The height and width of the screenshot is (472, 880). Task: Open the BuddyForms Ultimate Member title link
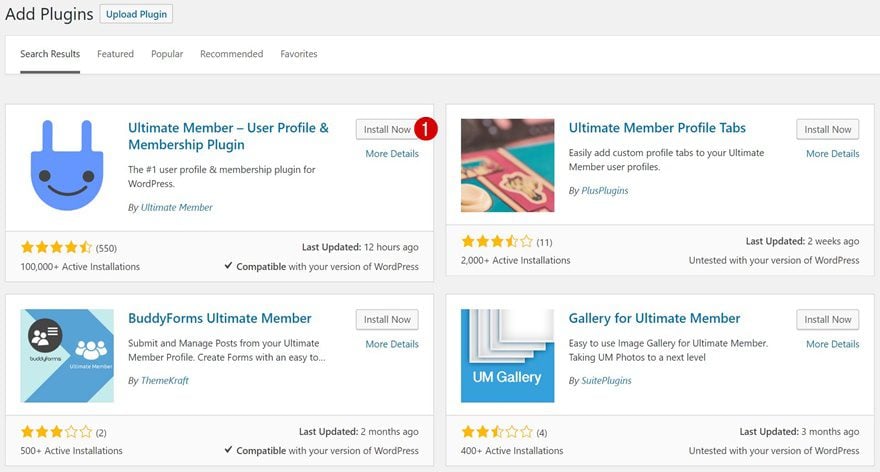click(x=219, y=318)
